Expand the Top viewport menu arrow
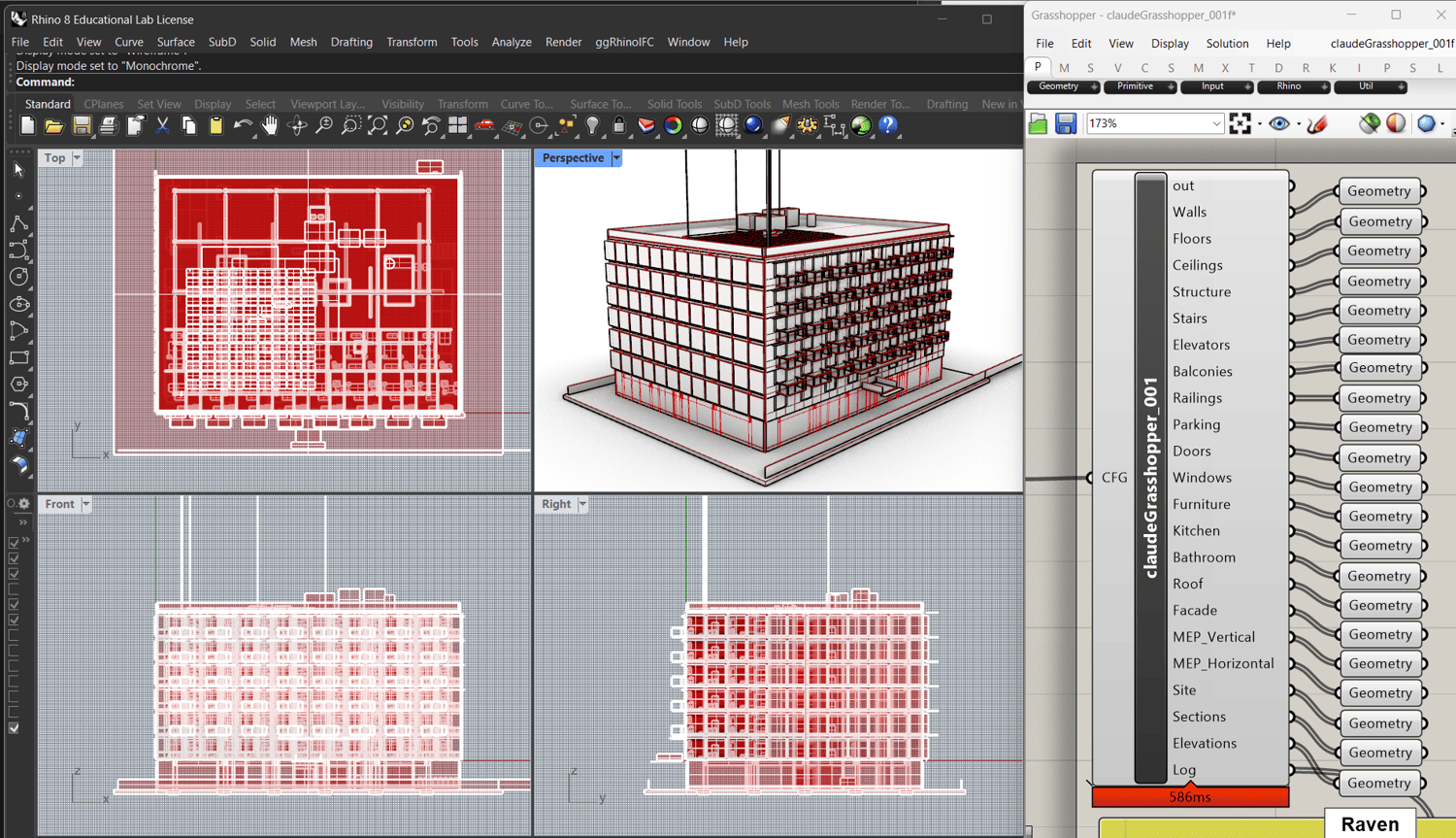Screen dimensions: 1456x838 [x=77, y=158]
